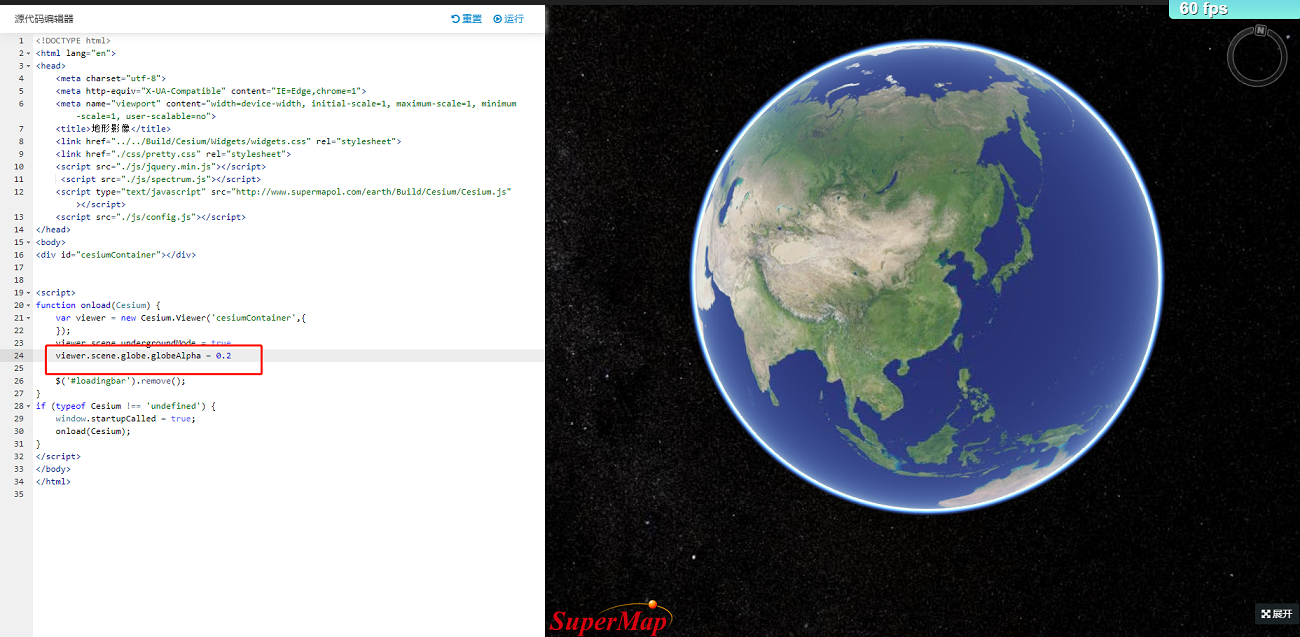Click the 运行 run button
This screenshot has height=637, width=1300.
click(508, 19)
